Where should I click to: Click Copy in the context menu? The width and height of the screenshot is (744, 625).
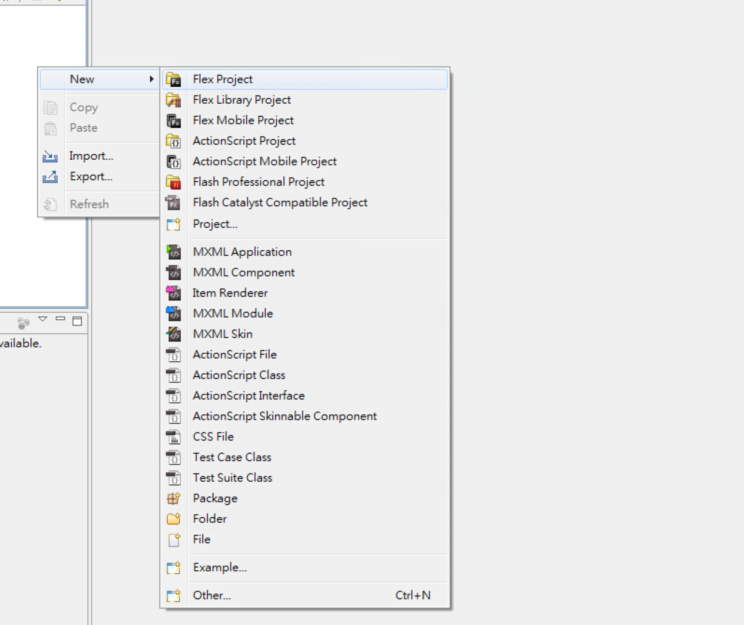click(x=99, y=107)
